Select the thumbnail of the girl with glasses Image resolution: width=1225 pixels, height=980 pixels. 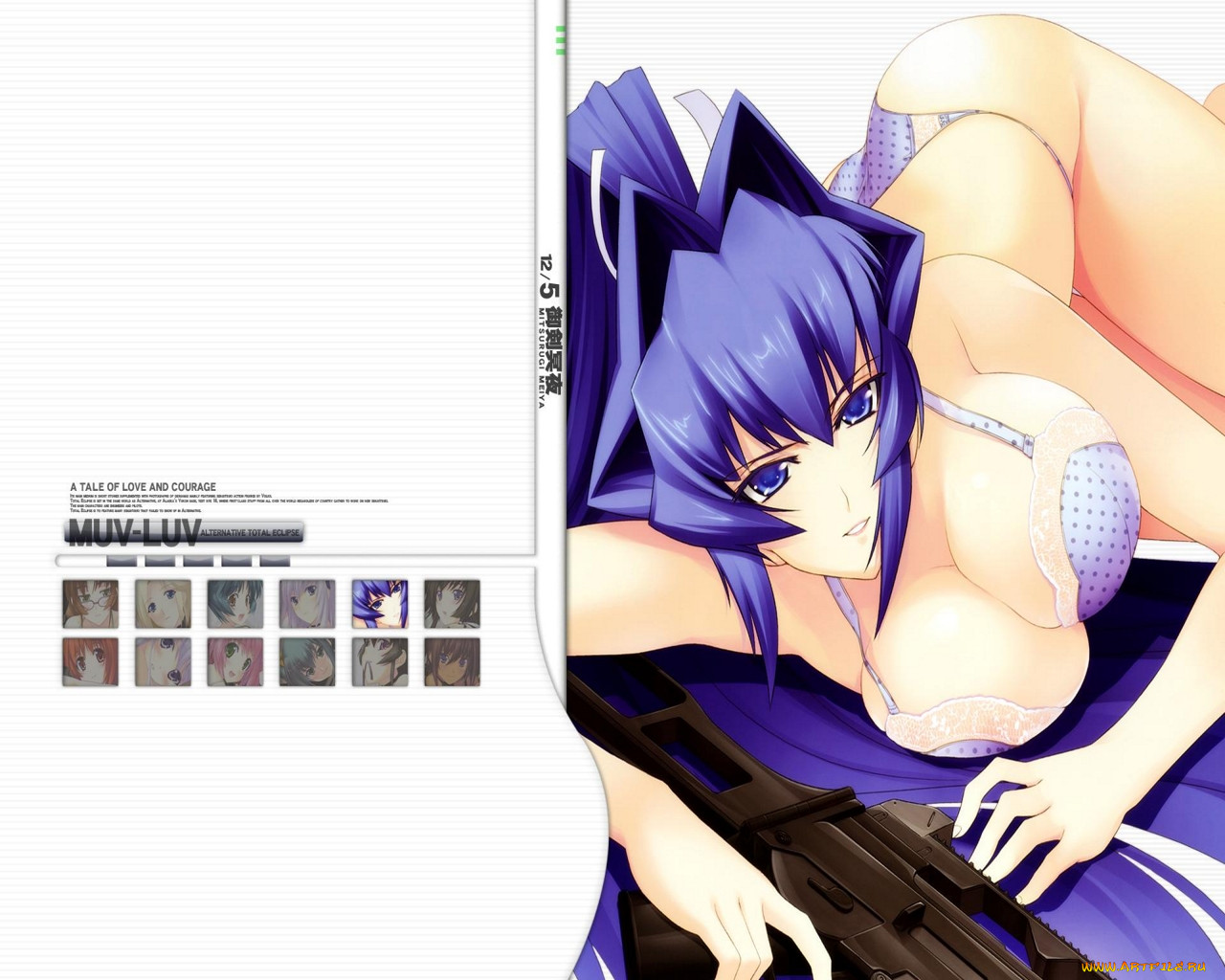(x=91, y=604)
